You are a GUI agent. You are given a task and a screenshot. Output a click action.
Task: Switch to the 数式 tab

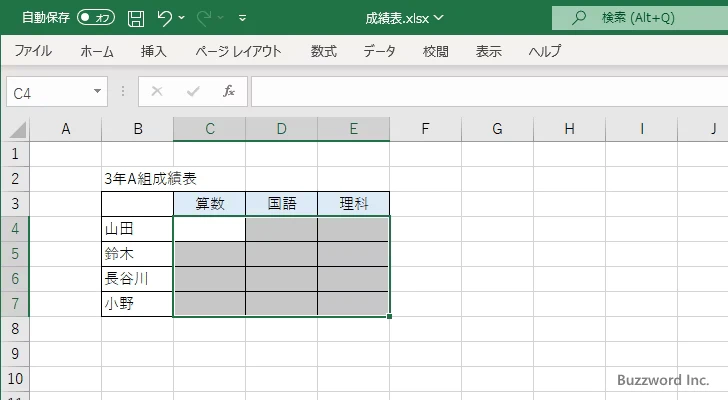coord(324,51)
